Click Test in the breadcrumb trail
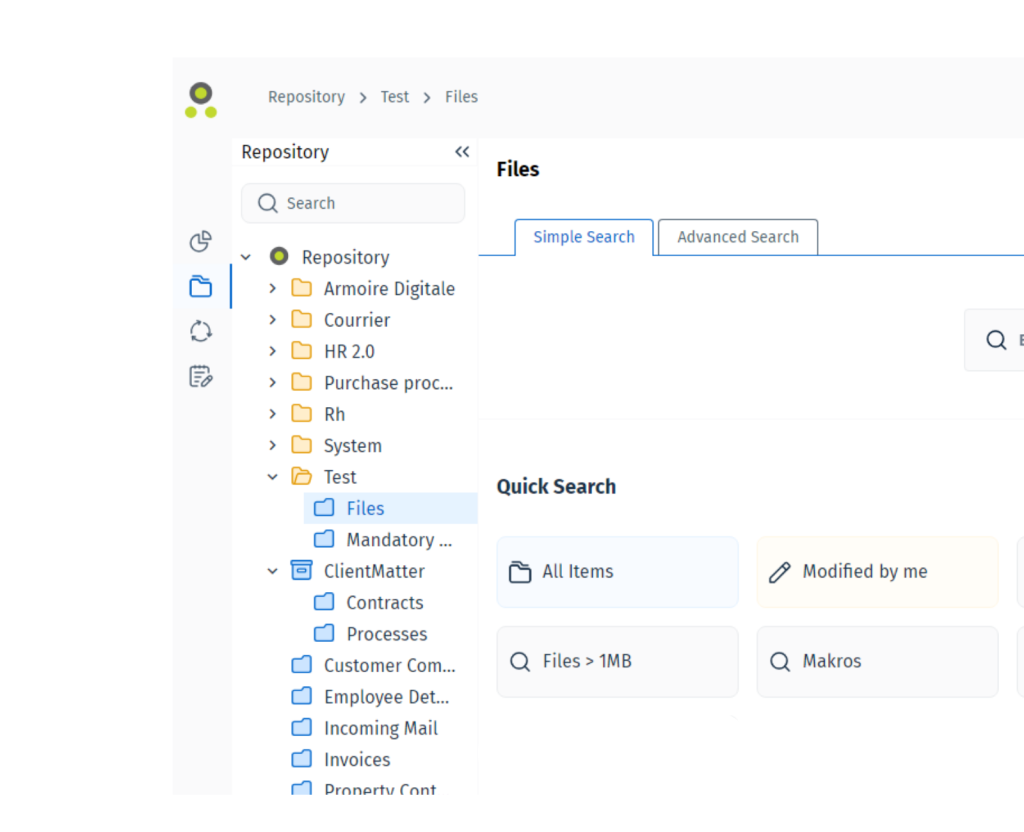 (394, 97)
